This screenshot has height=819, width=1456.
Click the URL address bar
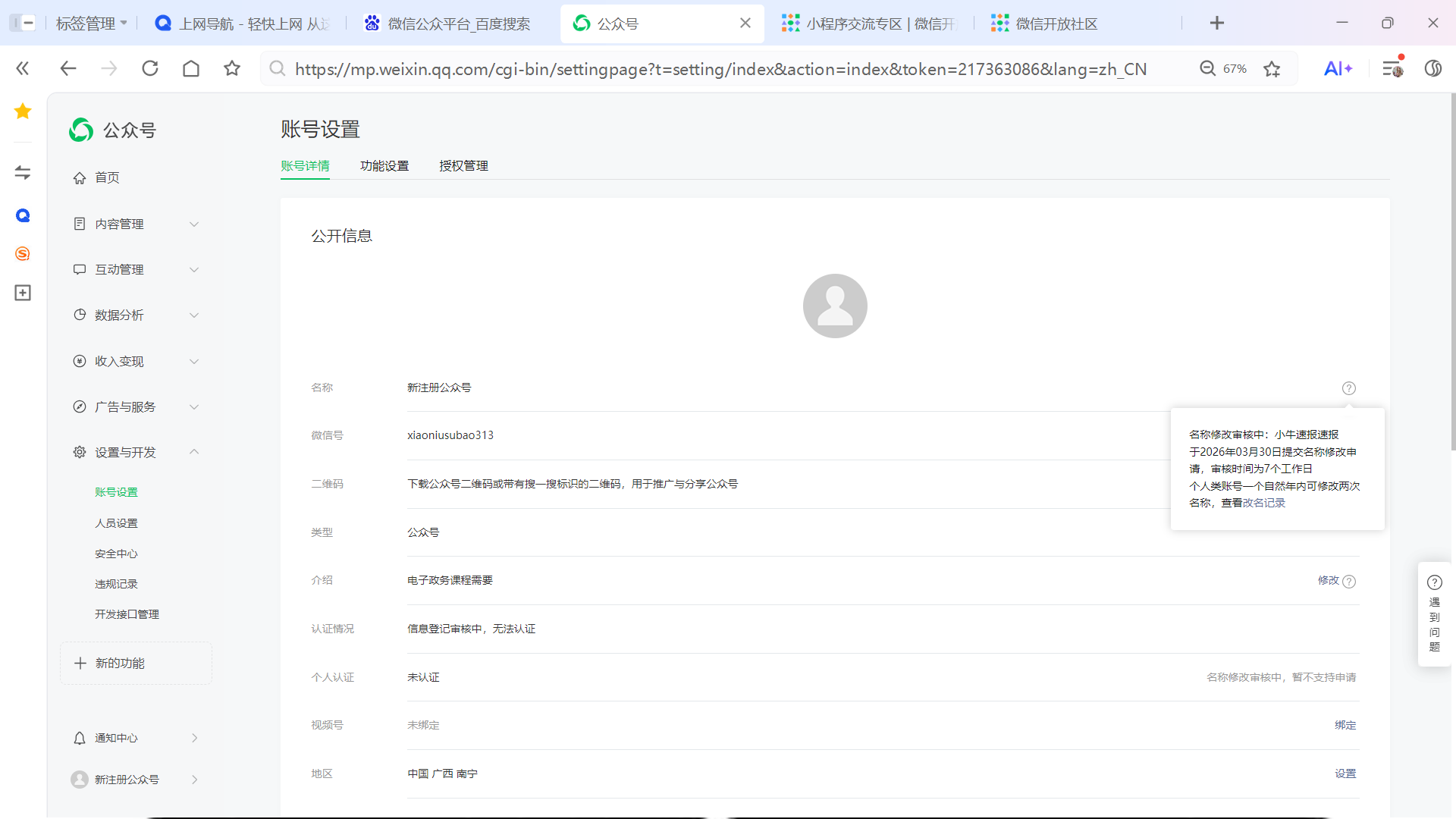pos(720,69)
